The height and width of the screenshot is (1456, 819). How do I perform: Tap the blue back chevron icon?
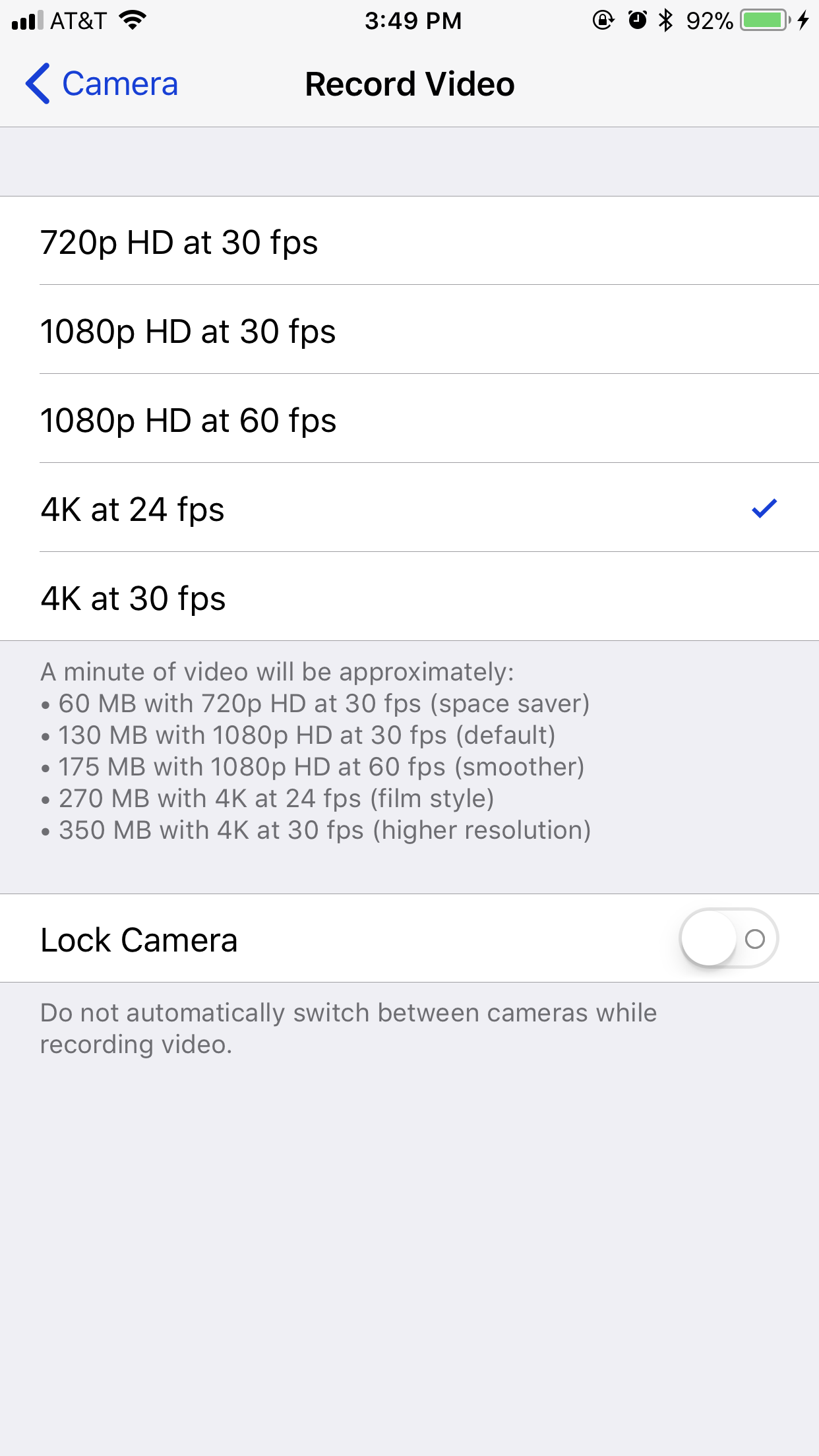38,84
